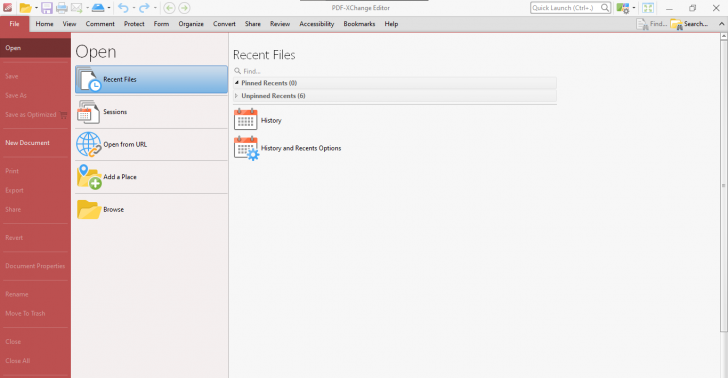Collapse the ribbon using the chevron arrow
Image resolution: width=728 pixels, height=378 pixels.
coord(722,24)
